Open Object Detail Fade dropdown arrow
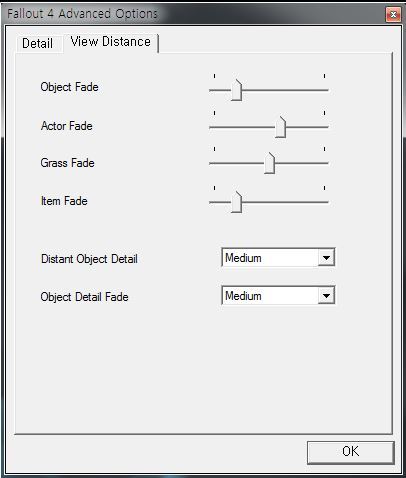This screenshot has height=478, width=406. (x=326, y=296)
